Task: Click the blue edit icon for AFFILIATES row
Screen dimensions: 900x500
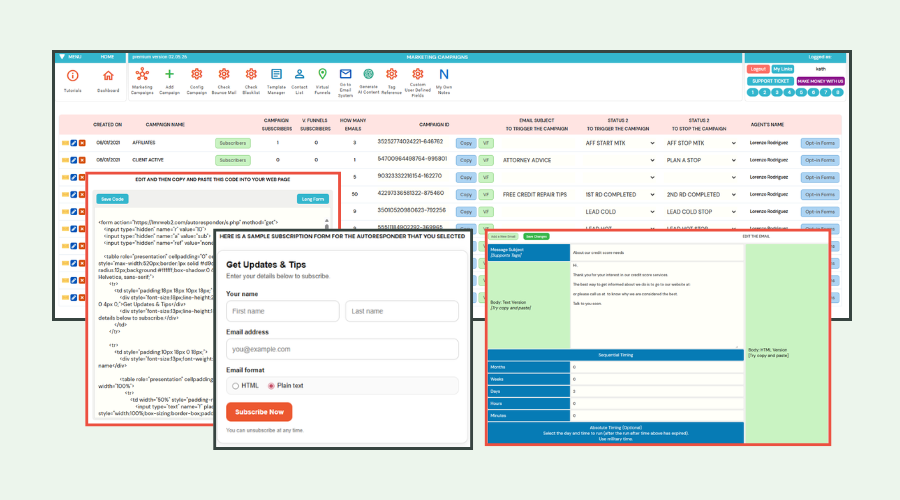Action: point(73,143)
